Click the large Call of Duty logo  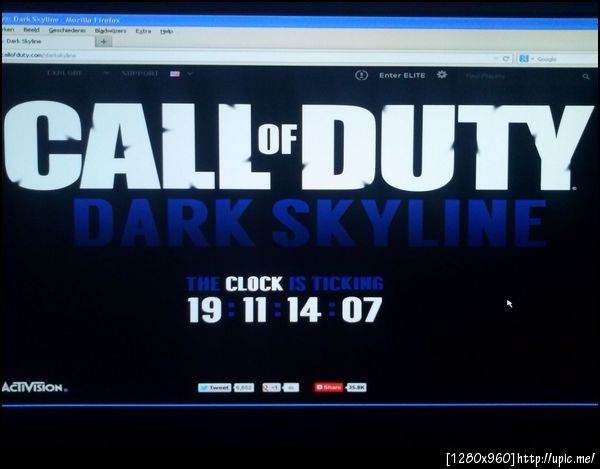pos(298,147)
